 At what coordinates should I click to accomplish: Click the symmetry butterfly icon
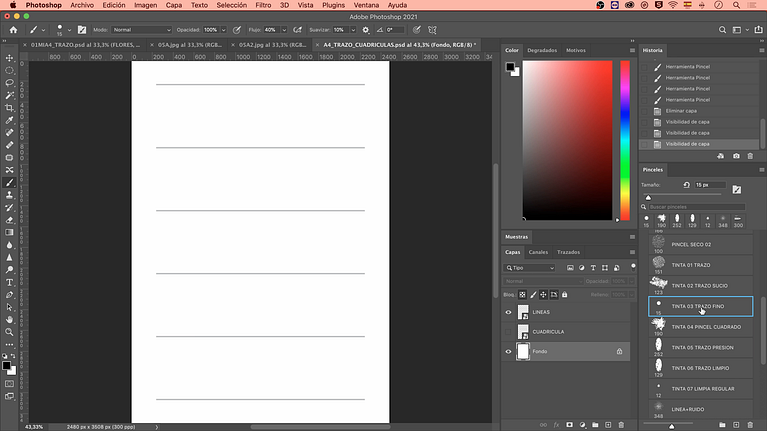pyautogui.click(x=432, y=30)
